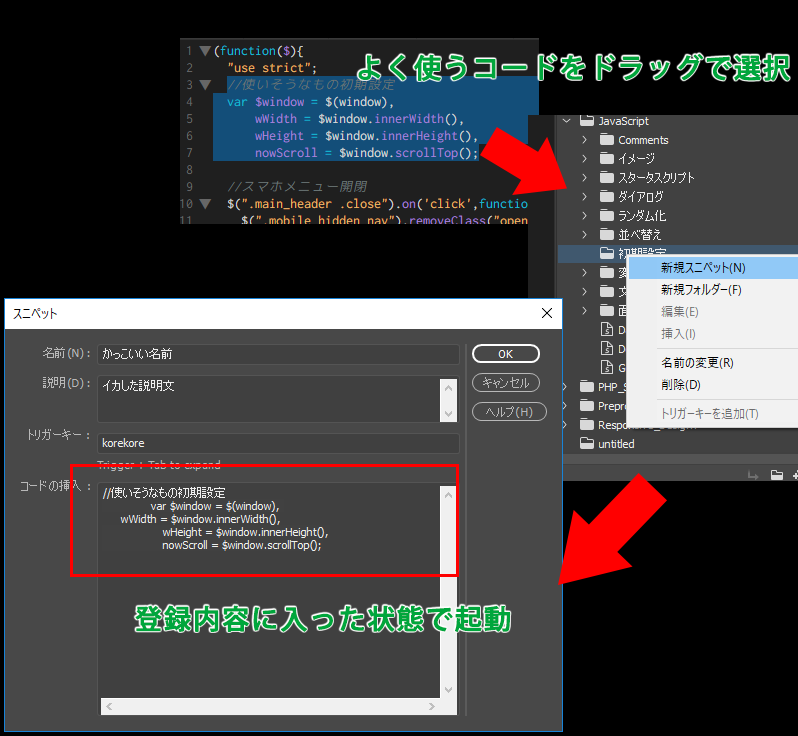Click the horizontal scrollbar right arrow in code area

435,707
